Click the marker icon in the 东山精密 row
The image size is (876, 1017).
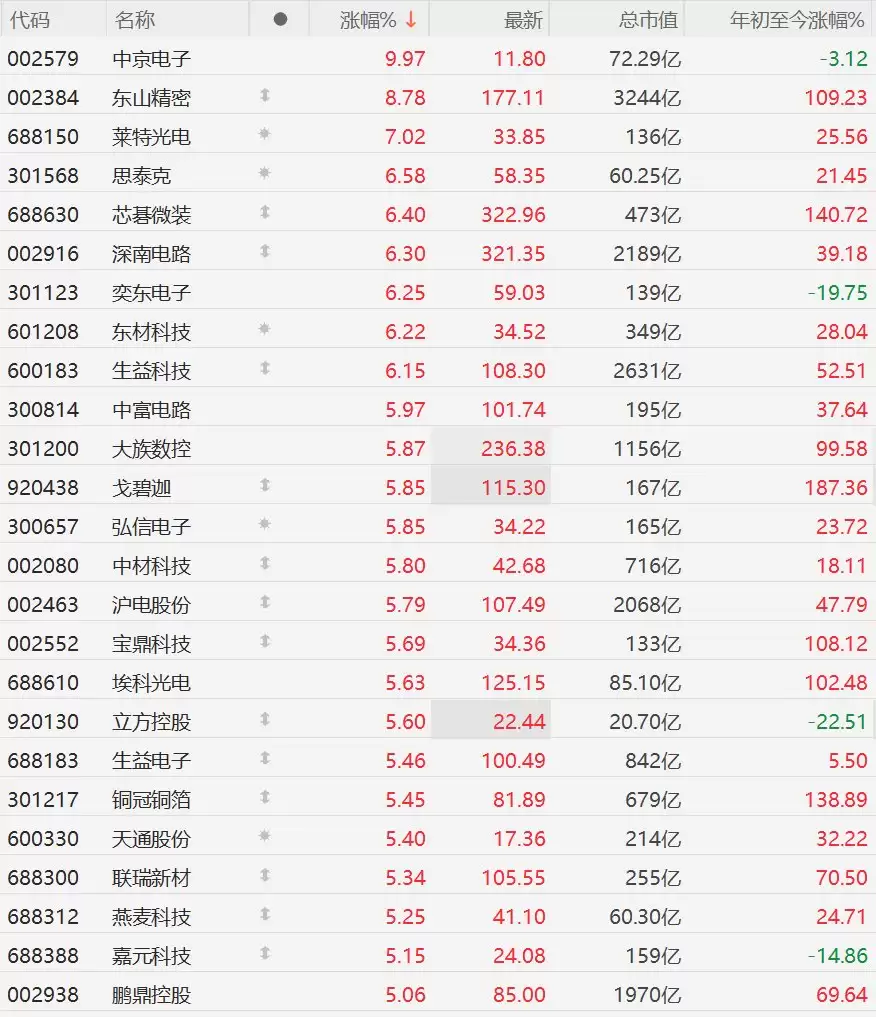265,96
